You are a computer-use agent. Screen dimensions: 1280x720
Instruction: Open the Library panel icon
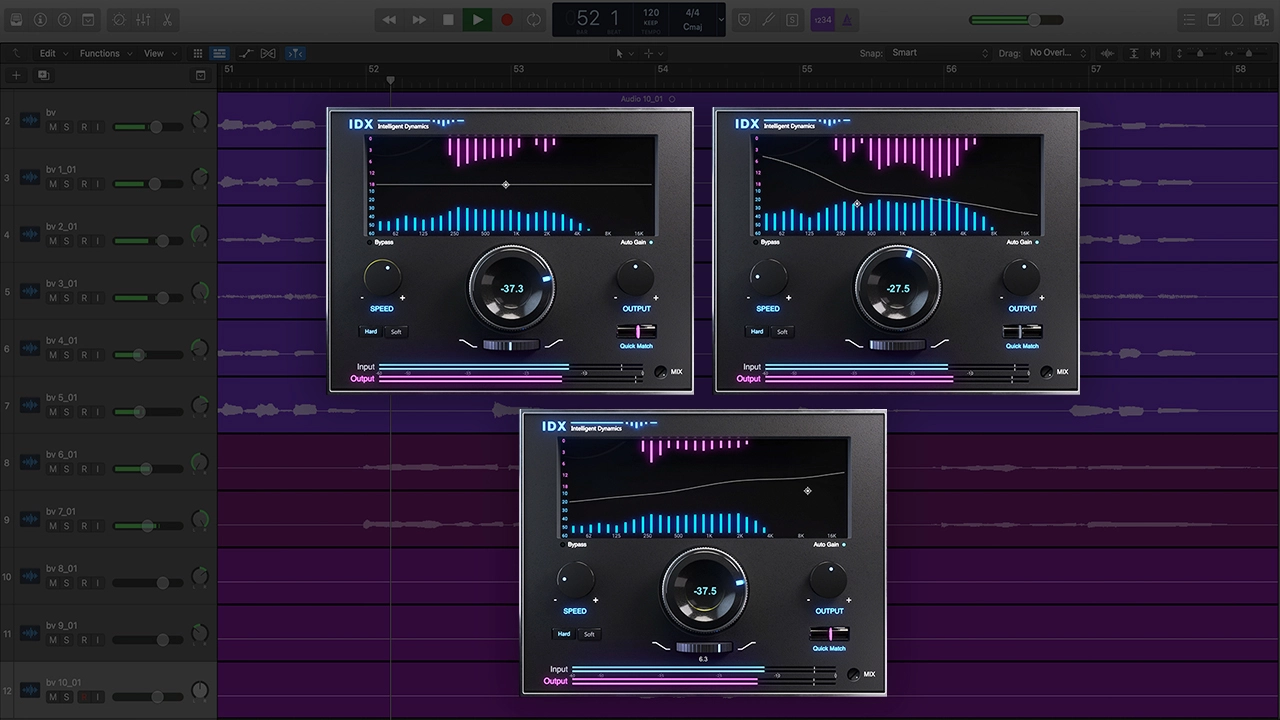16,19
